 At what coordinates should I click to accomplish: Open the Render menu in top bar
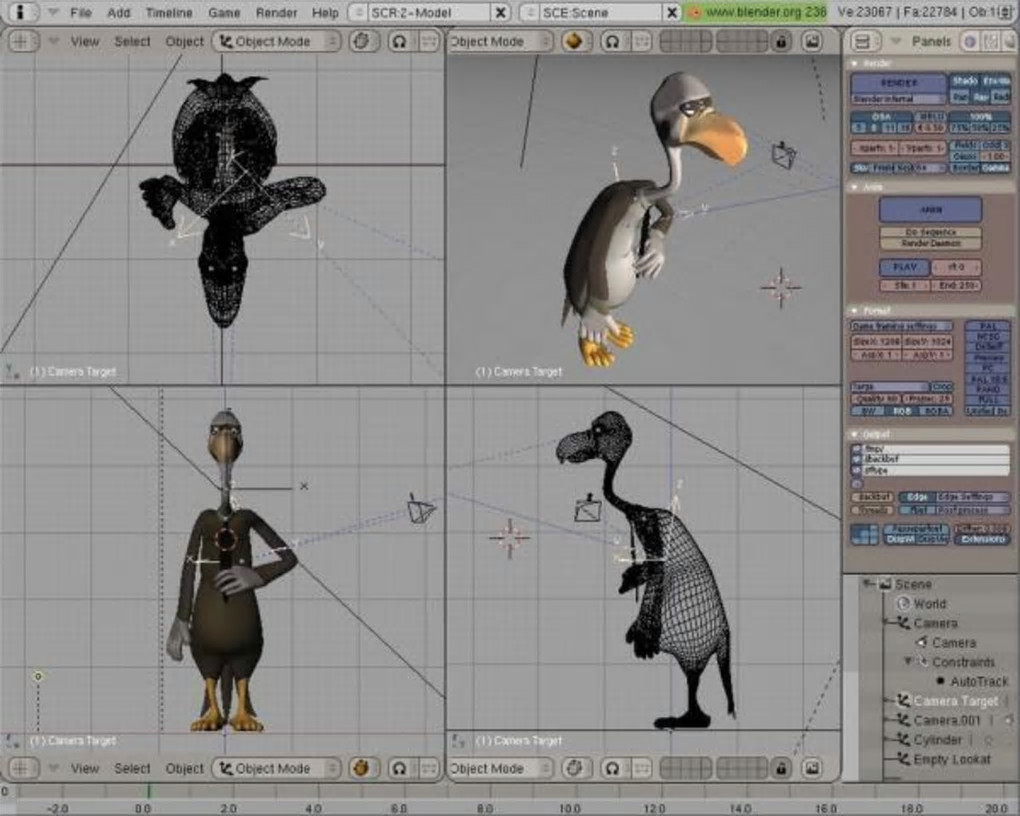pyautogui.click(x=276, y=13)
